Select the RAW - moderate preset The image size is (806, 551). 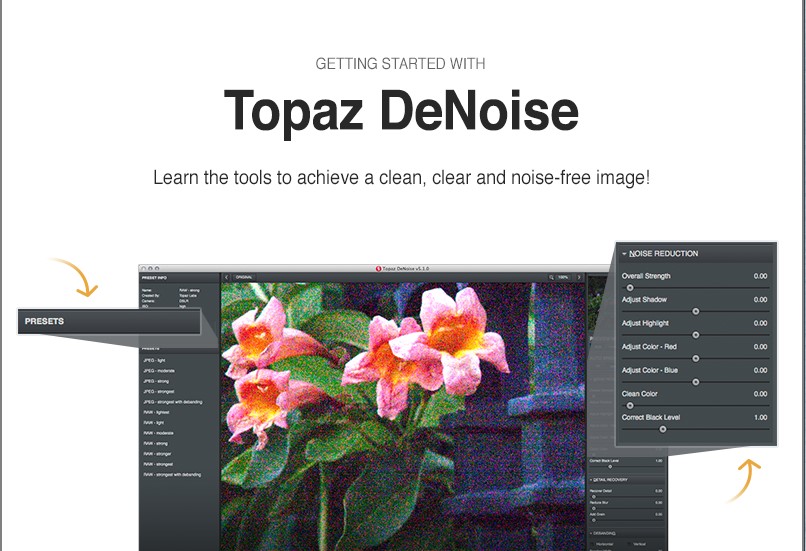coord(160,433)
